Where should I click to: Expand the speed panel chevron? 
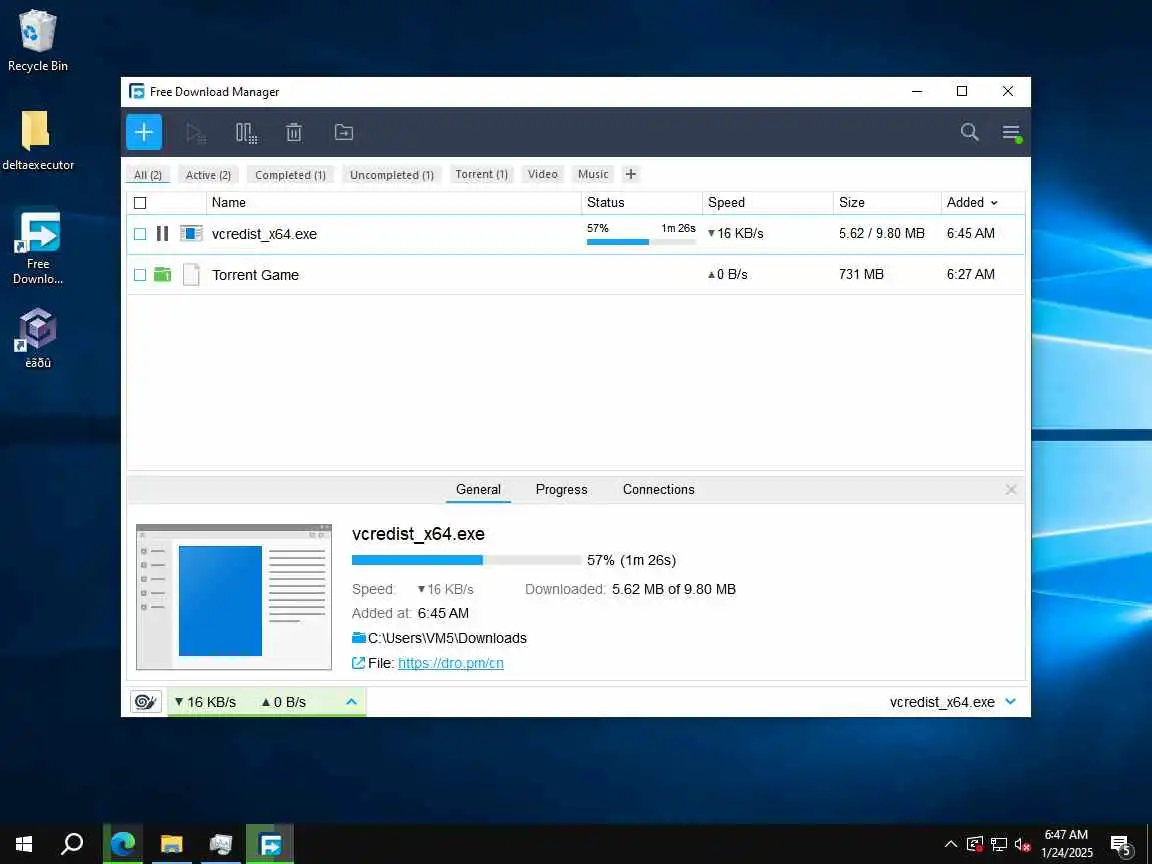pyautogui.click(x=351, y=702)
